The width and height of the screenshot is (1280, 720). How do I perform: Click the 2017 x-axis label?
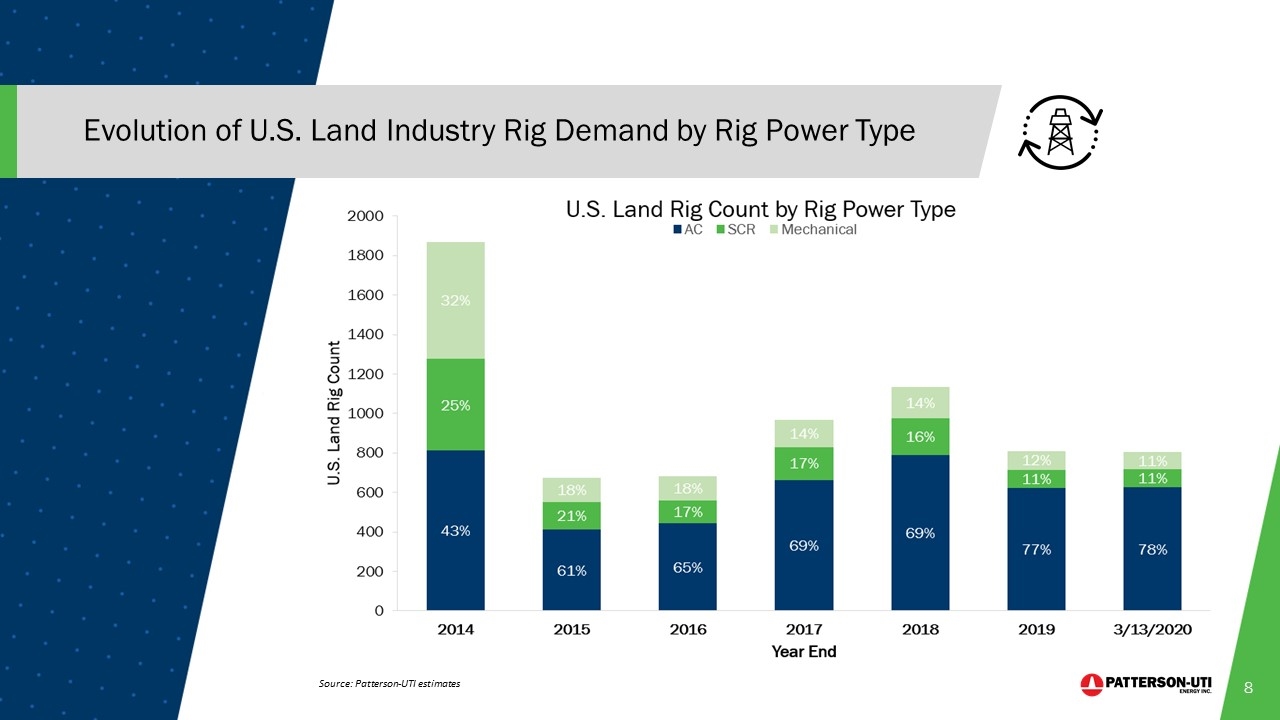point(804,629)
